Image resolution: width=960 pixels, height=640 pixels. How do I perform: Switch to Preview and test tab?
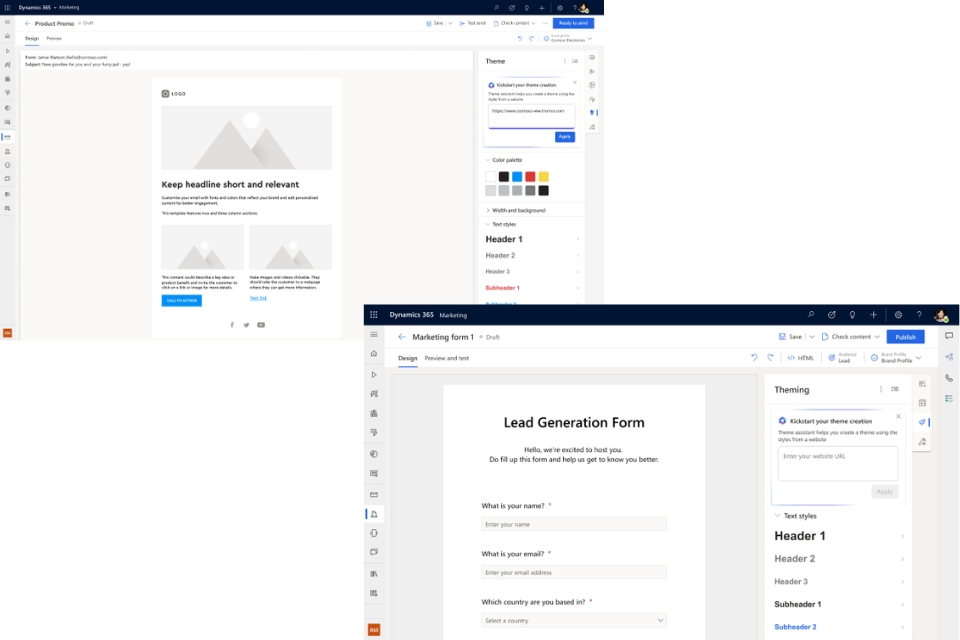[446, 358]
